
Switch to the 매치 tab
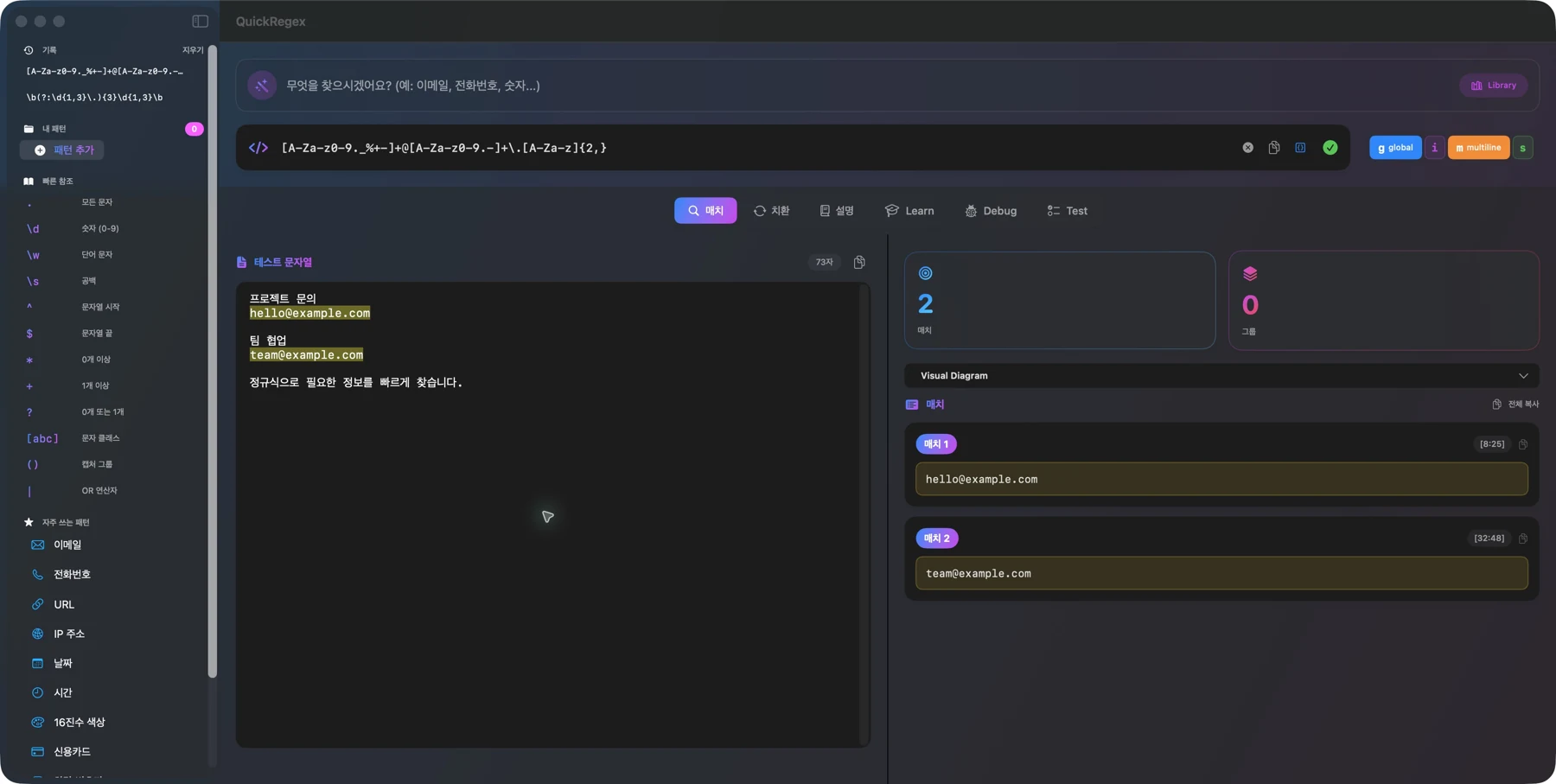coord(705,211)
